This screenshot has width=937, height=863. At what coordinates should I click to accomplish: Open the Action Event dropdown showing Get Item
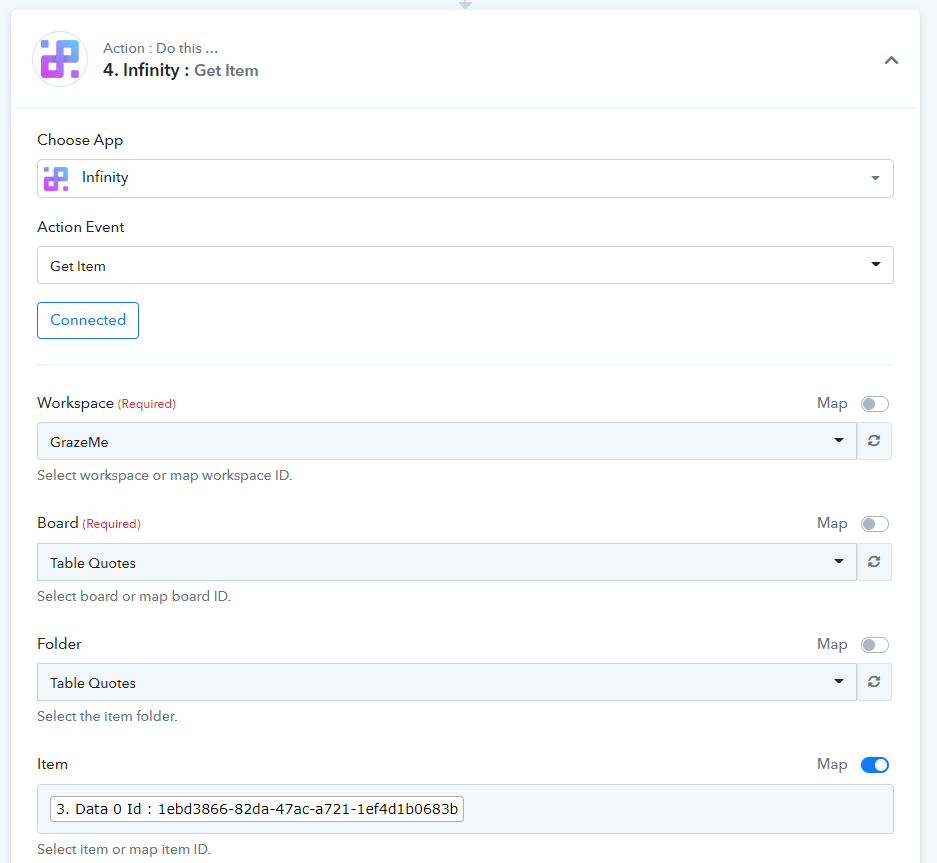coord(465,265)
